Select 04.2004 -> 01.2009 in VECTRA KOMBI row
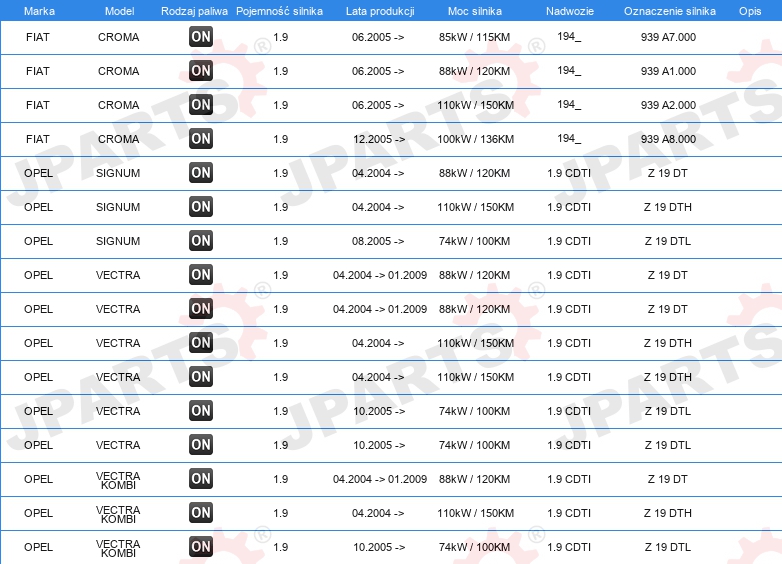The image size is (782, 564). coord(380,479)
